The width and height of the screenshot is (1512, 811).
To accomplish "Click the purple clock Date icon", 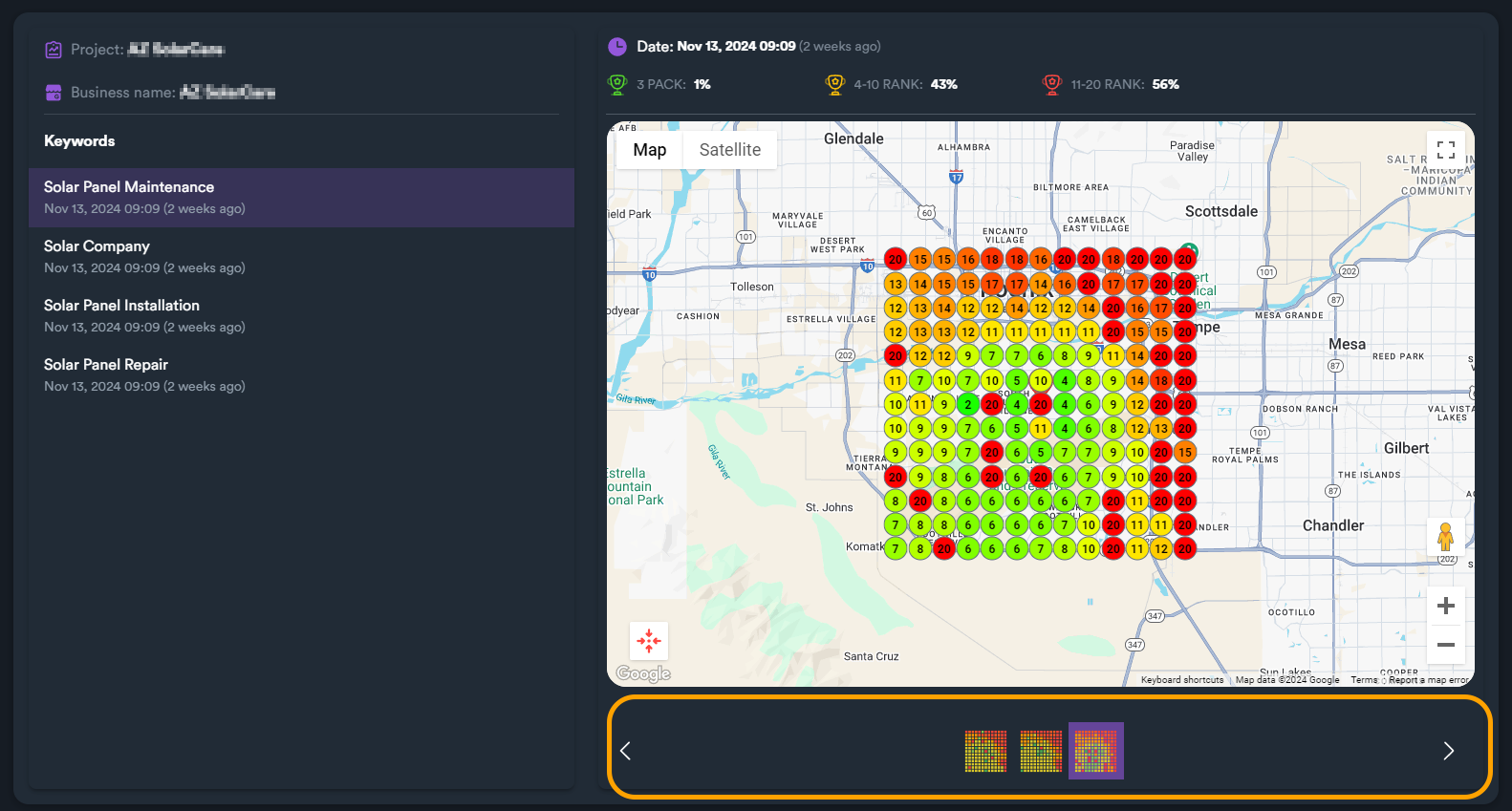I will [x=617, y=46].
